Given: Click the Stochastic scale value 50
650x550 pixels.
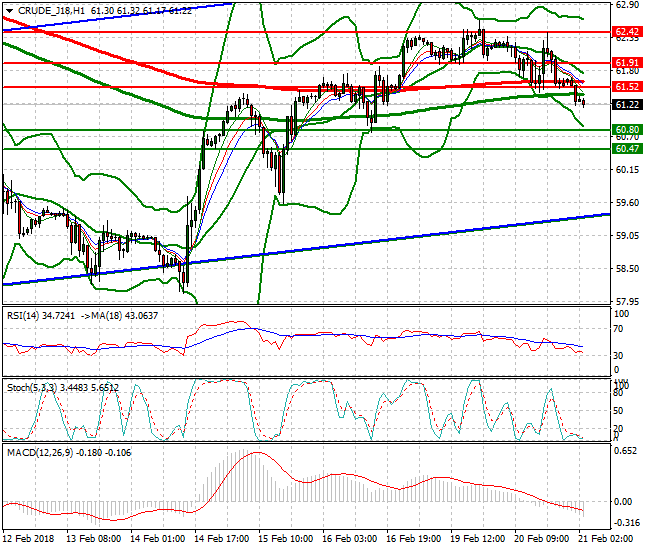Looking at the screenshot, I should point(618,411).
